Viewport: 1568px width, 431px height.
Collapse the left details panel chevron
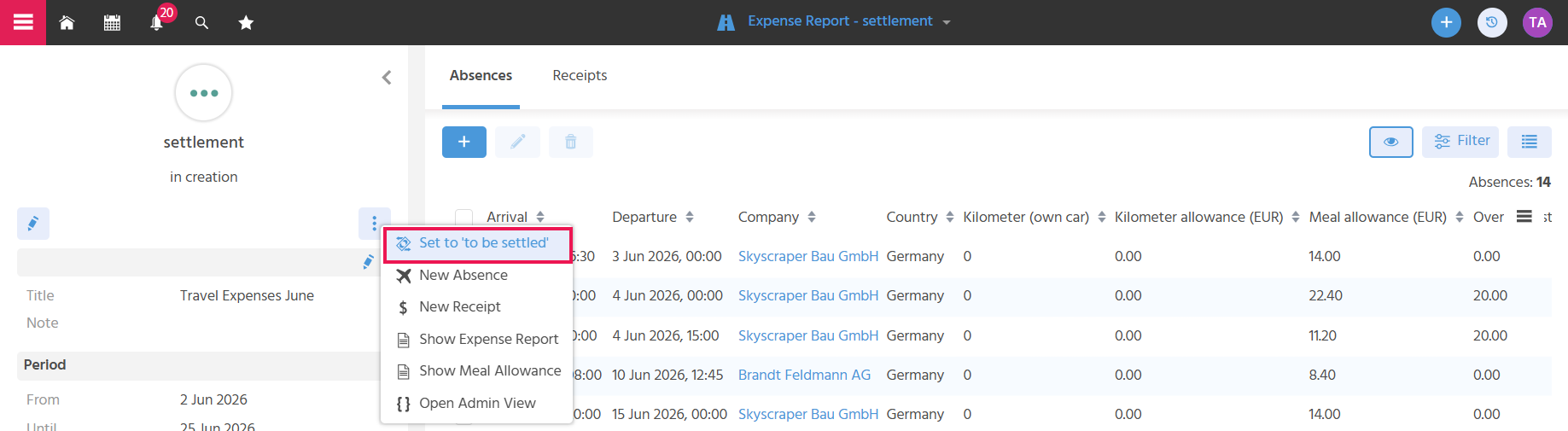(387, 78)
